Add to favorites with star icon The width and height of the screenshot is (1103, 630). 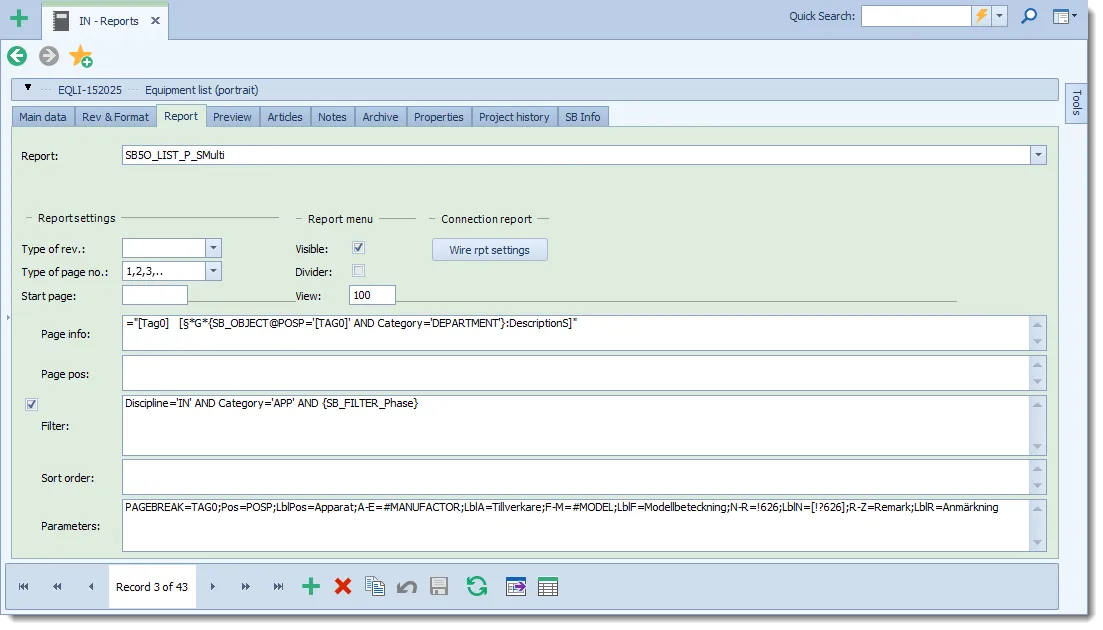(x=81, y=56)
